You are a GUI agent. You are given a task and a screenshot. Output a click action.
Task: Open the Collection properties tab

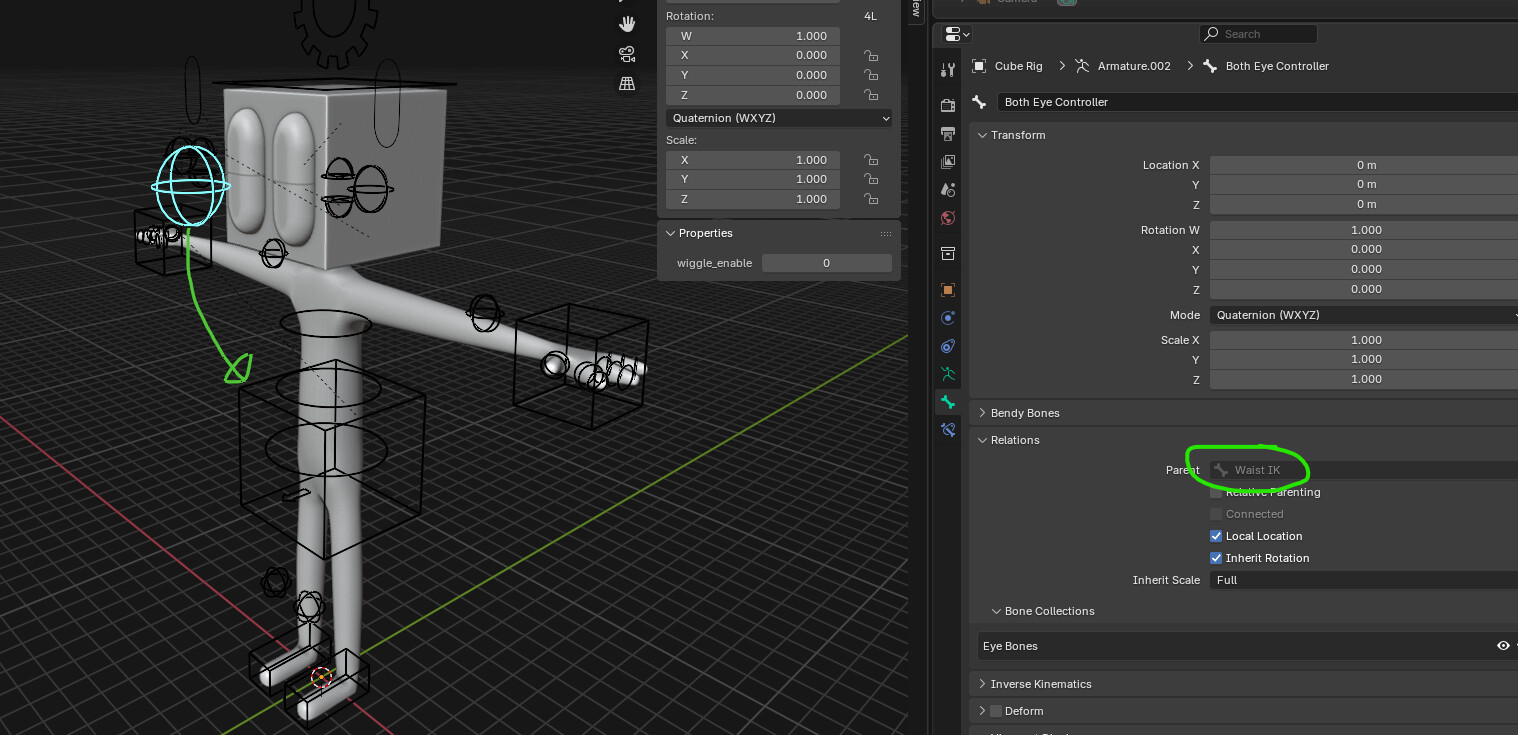coord(948,253)
